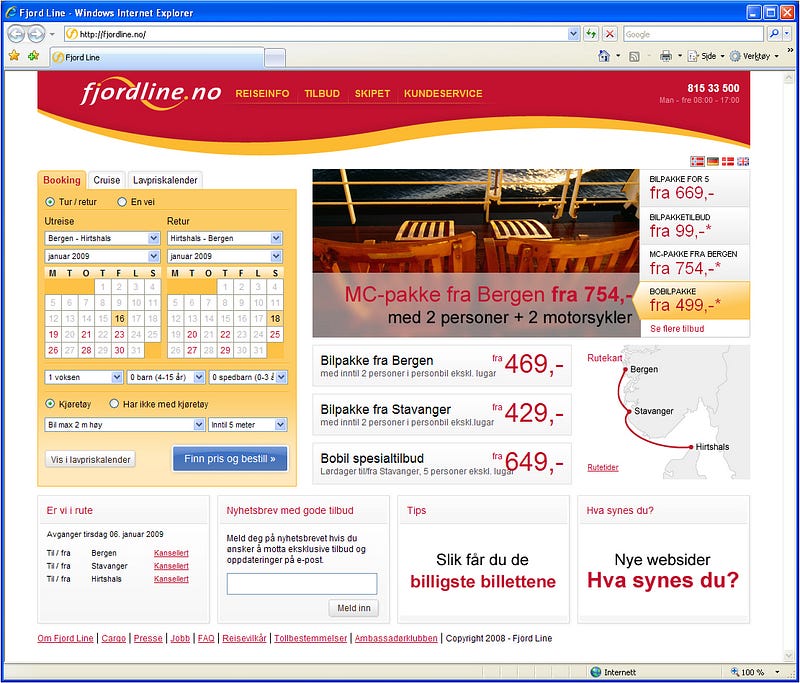The width and height of the screenshot is (800, 683).
Task: Open the address bar history dropdown arrow
Action: [x=573, y=34]
